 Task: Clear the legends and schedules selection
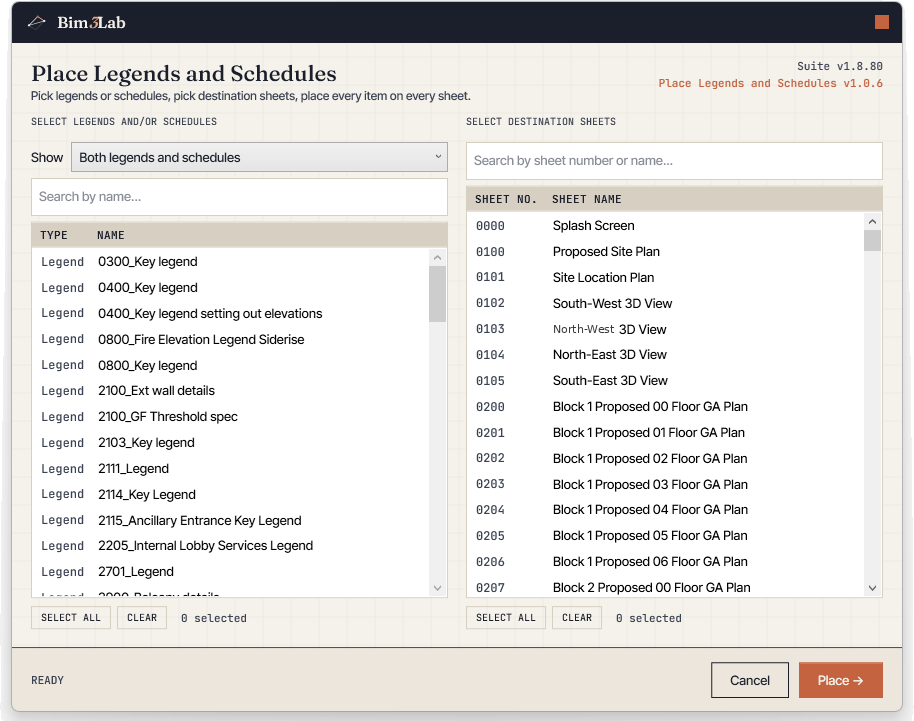click(142, 618)
